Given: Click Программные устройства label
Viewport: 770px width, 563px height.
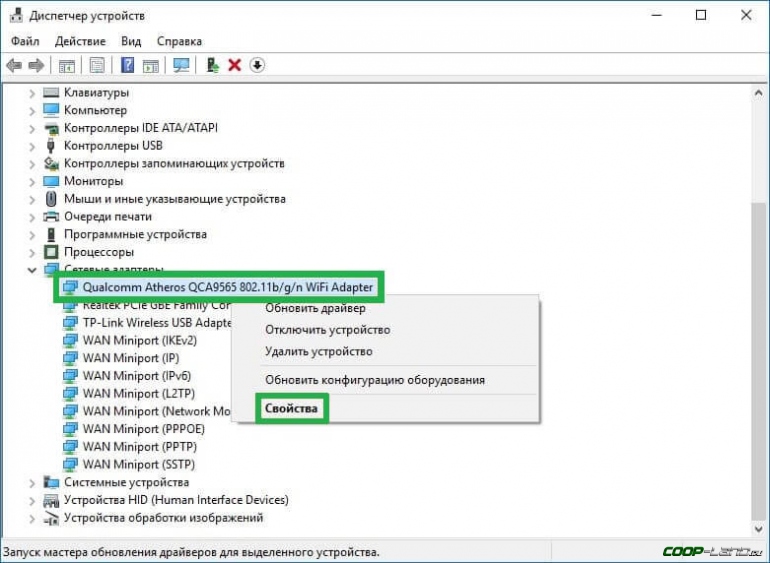Looking at the screenshot, I should pyautogui.click(x=135, y=234).
